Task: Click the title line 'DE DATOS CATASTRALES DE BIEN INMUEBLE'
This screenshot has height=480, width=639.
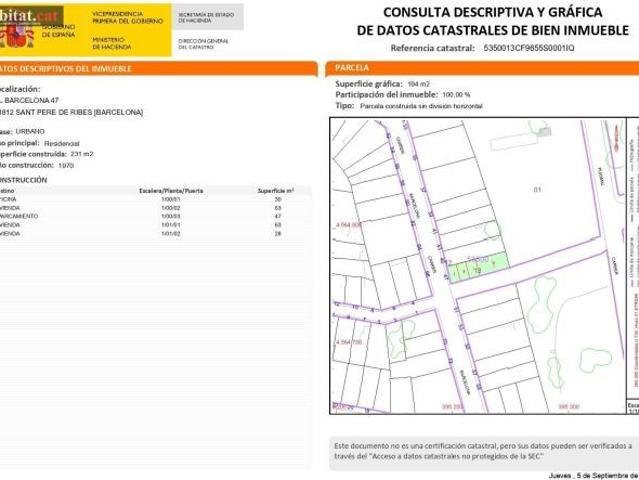Action: (x=493, y=30)
